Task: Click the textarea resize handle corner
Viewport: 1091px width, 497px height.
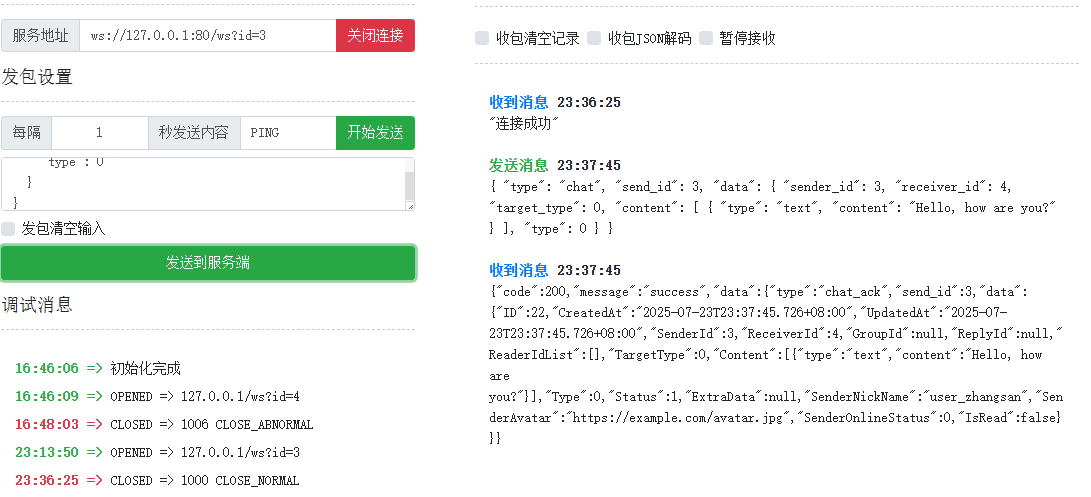Action: (x=409, y=205)
